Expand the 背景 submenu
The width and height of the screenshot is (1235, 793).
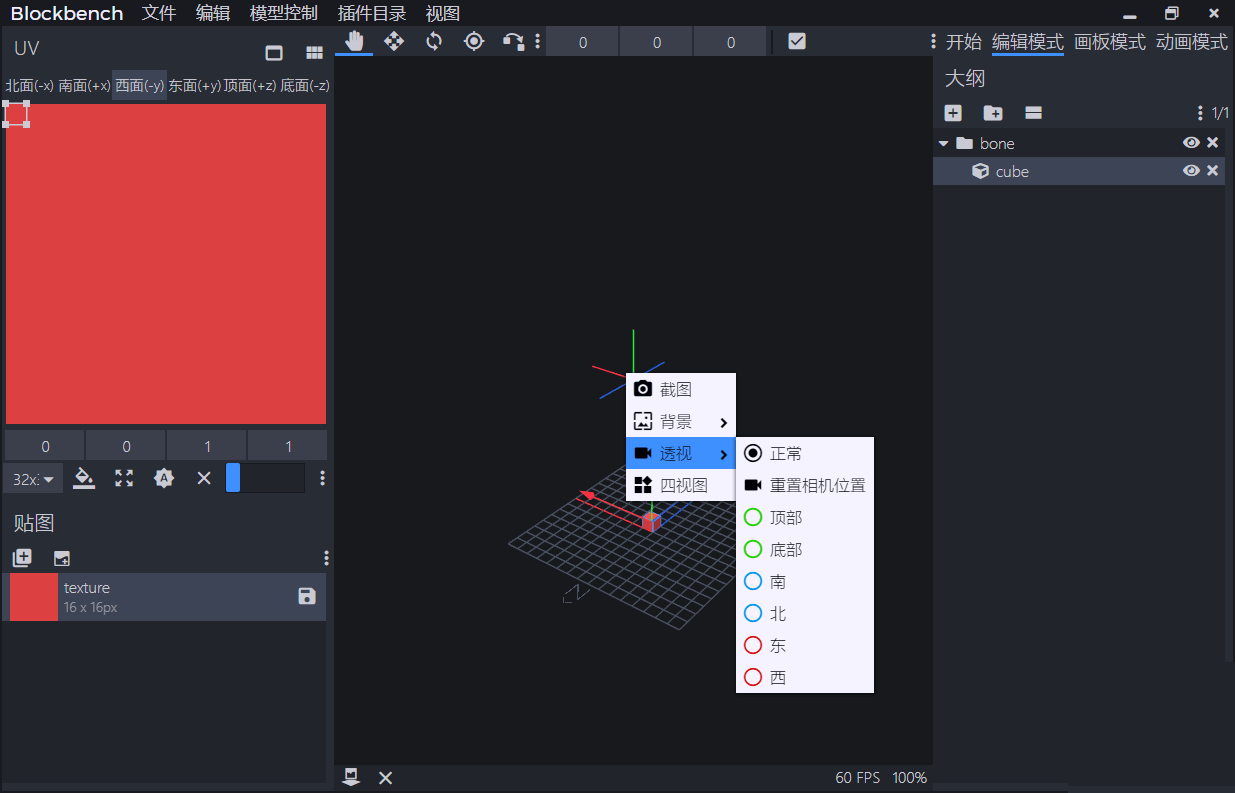(680, 422)
